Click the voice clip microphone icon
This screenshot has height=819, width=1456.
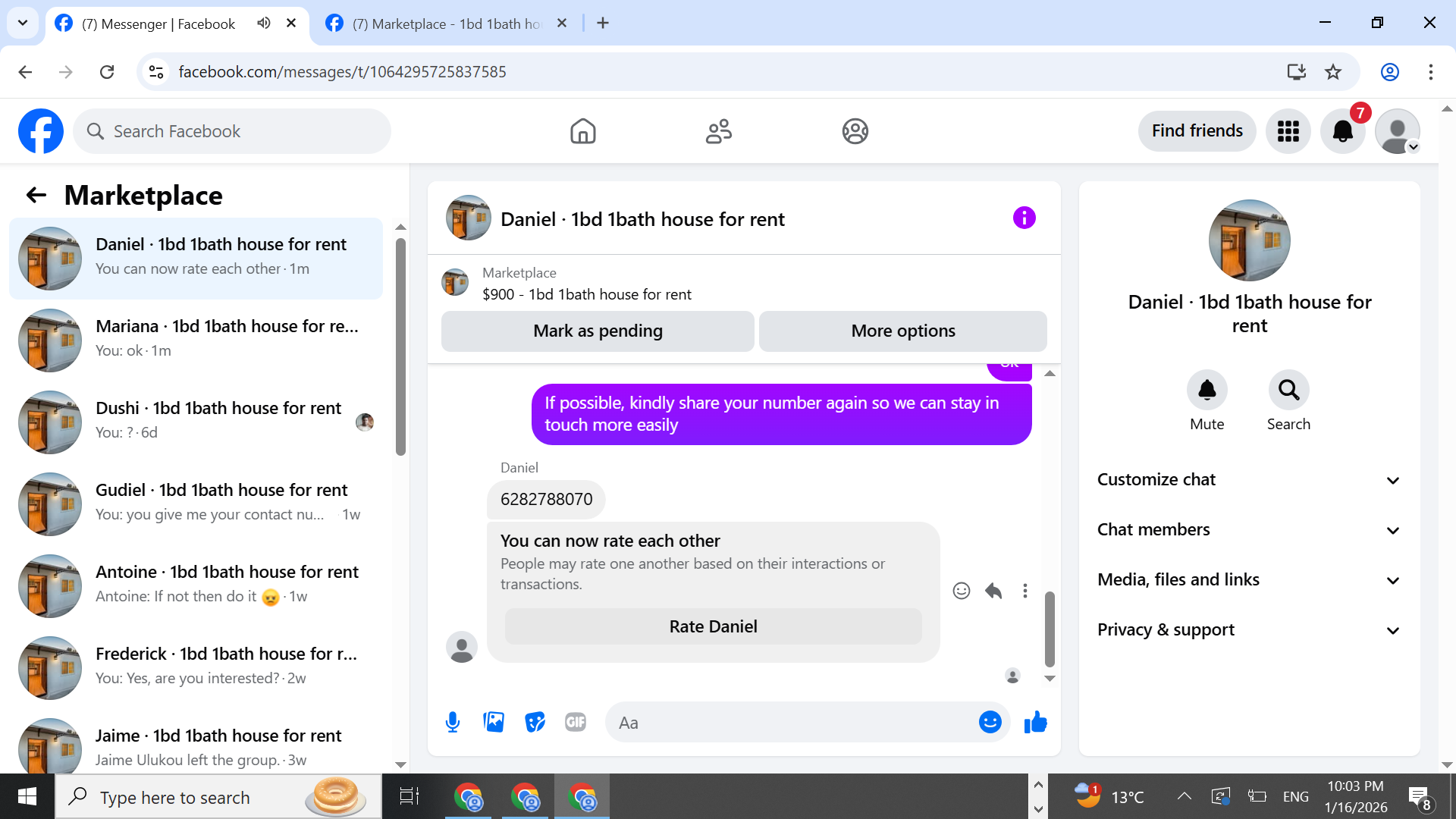(453, 722)
